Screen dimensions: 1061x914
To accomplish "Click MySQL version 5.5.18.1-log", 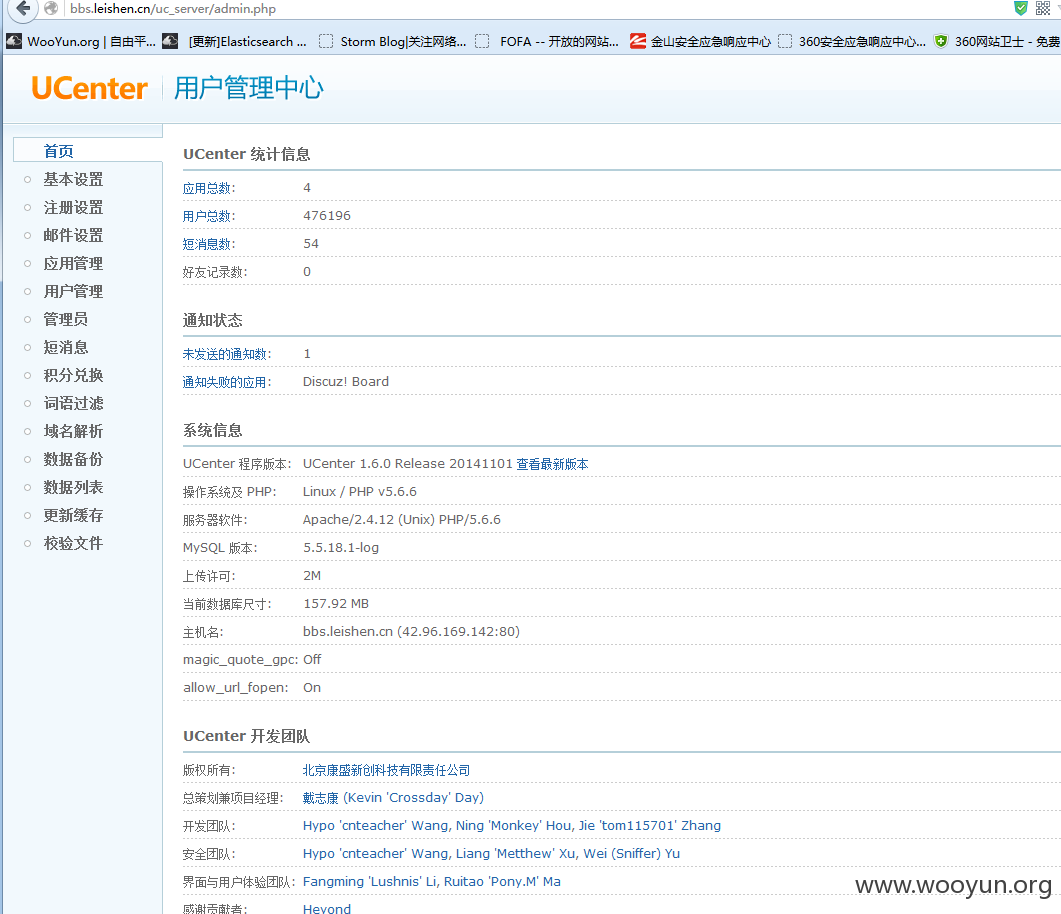I will pos(341,547).
